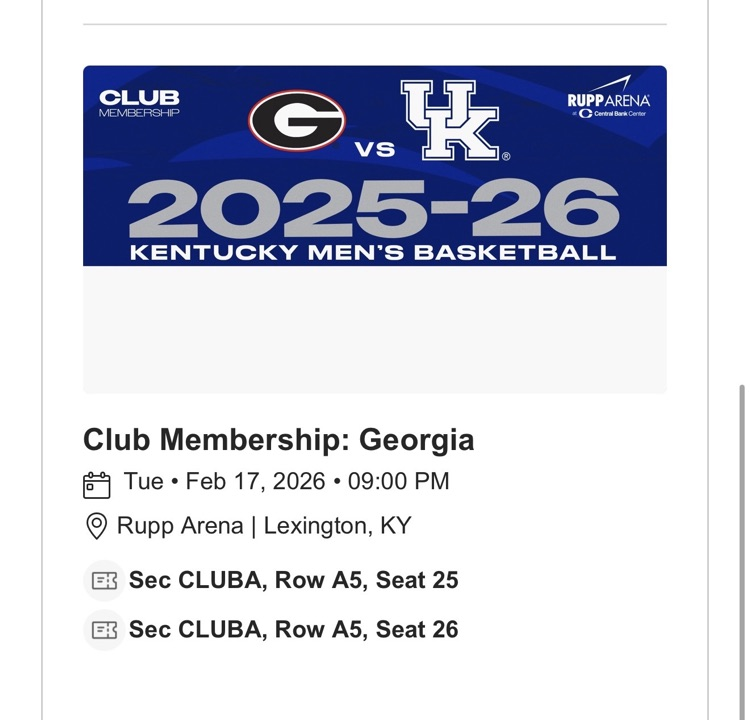Click the calendar icon beside the date
Screen dimensions: 750x720
(x=96, y=484)
